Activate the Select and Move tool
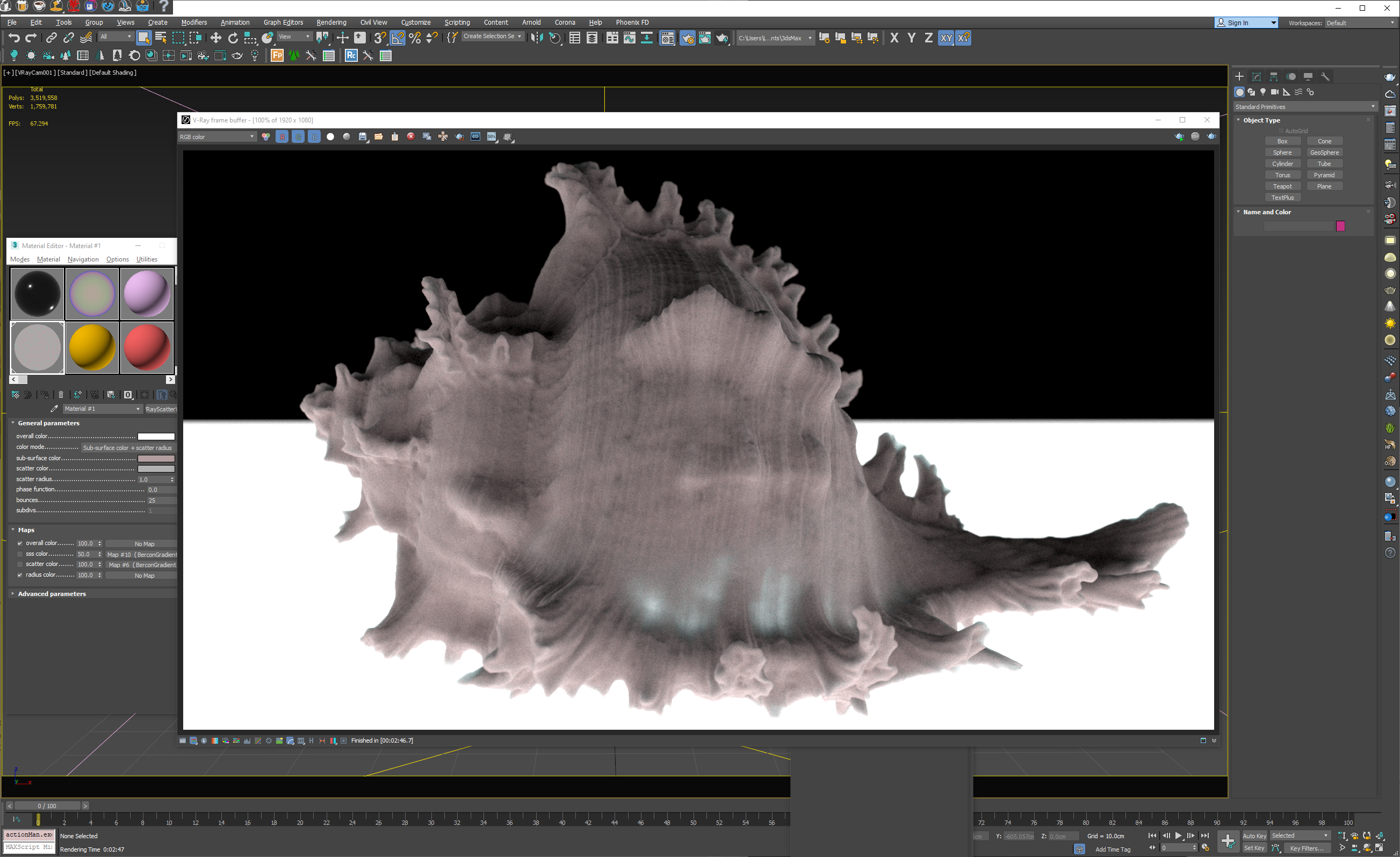1400x857 pixels. [x=215, y=38]
